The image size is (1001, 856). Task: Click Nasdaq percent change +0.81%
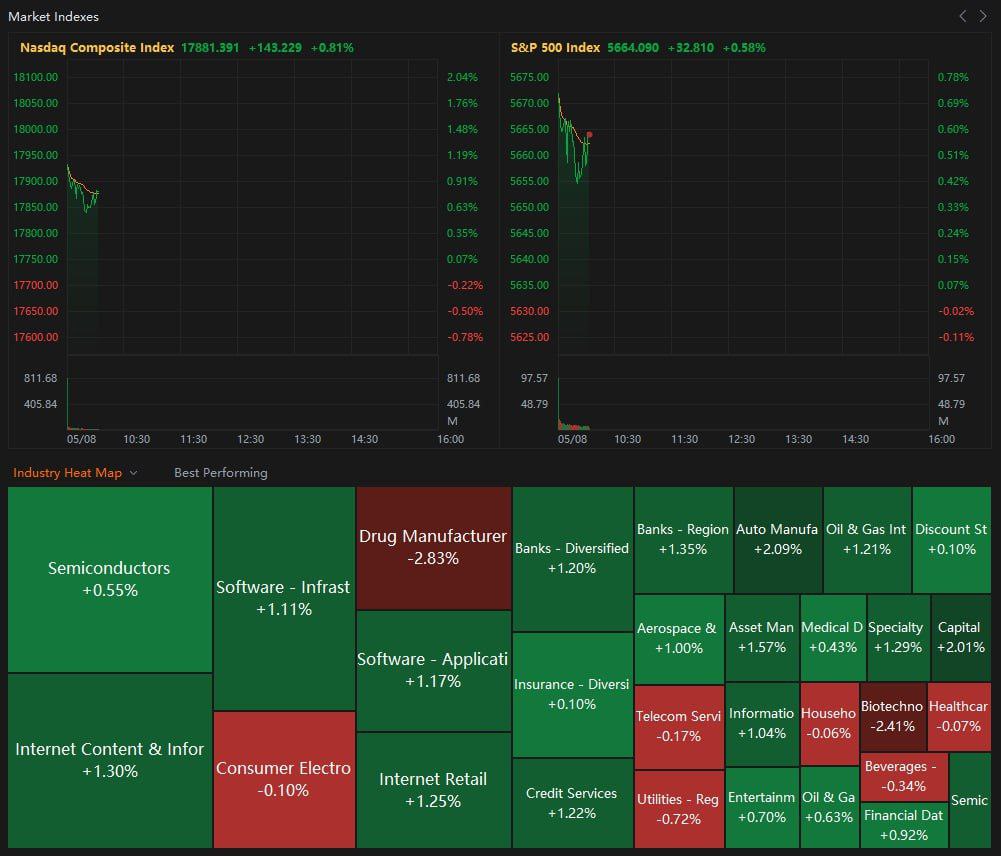coord(332,47)
